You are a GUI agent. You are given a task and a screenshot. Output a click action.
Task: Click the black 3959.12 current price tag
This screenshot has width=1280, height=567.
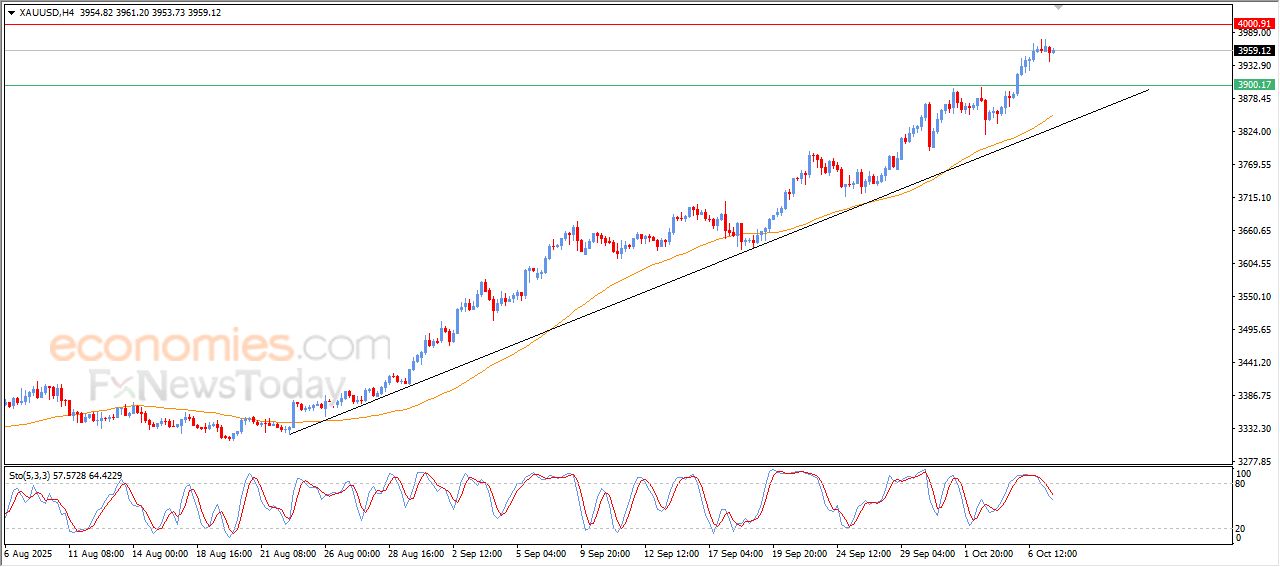click(1253, 50)
